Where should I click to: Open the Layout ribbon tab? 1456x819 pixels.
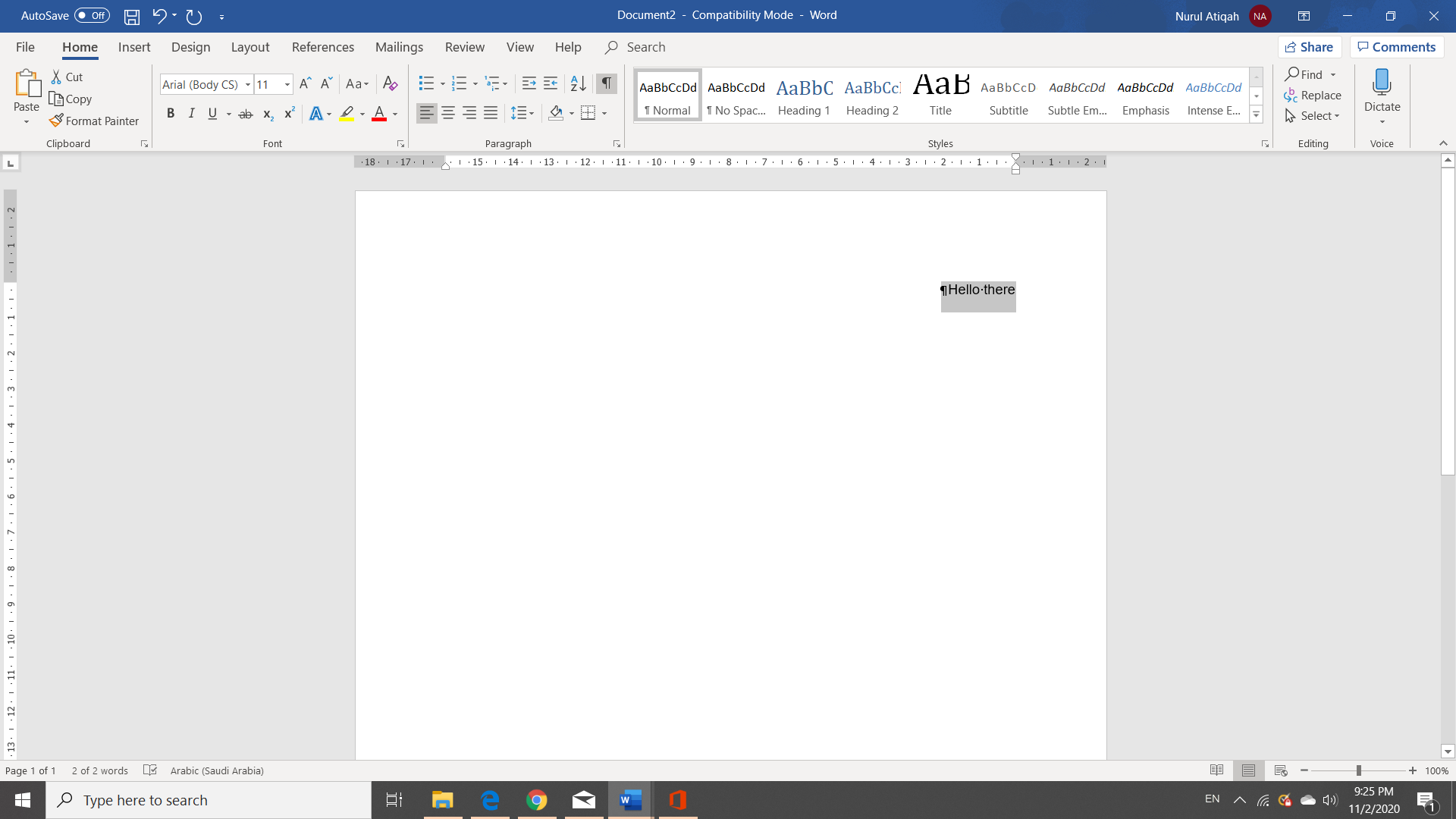pos(249,47)
